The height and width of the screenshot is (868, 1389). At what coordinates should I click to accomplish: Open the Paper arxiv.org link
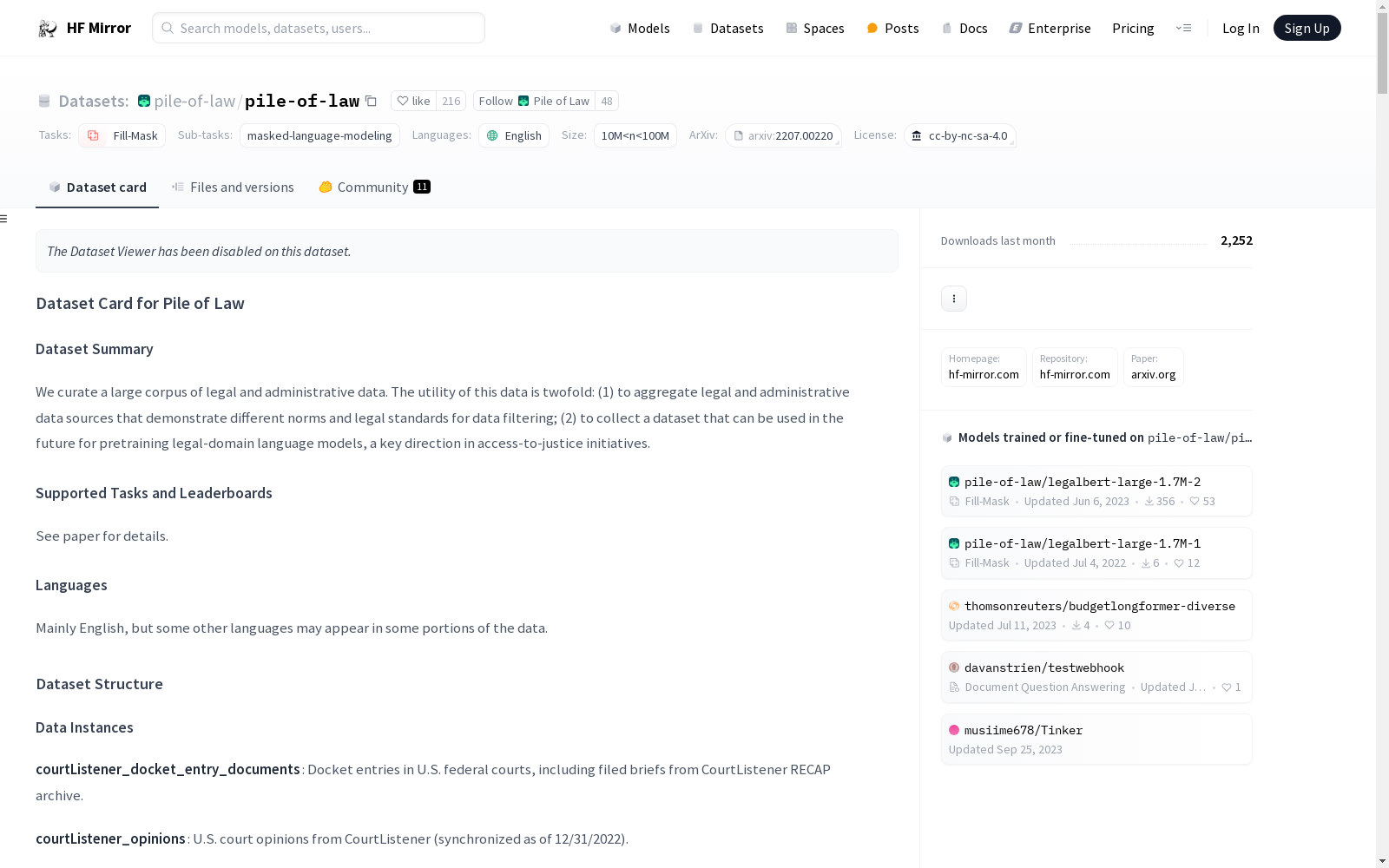point(1153,366)
